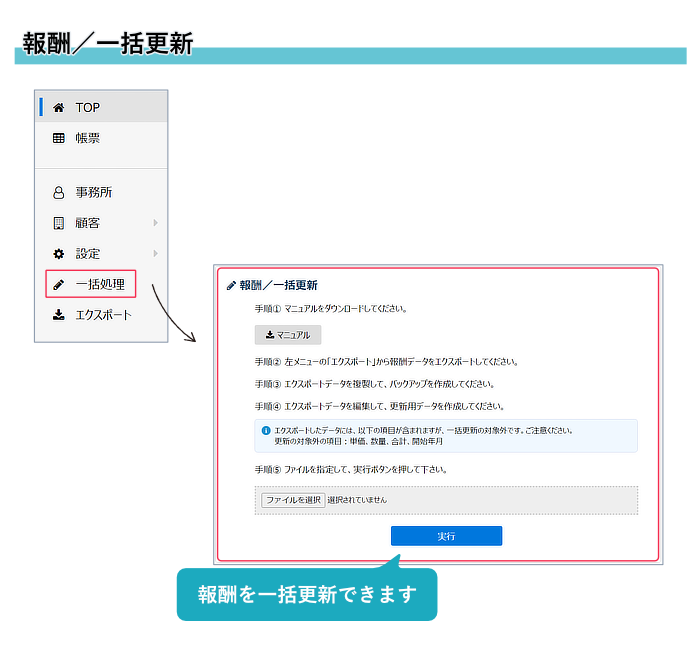The image size is (700, 650).
Task: Click the table icon beside 帳票
Action: 58,139
